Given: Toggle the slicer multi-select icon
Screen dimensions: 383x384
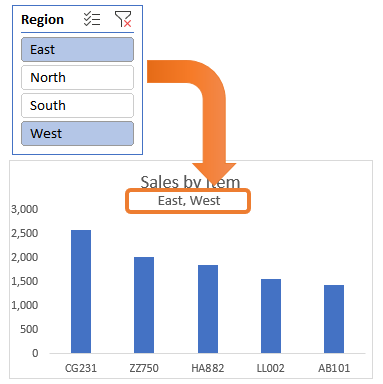Looking at the screenshot, I should 92,19.
